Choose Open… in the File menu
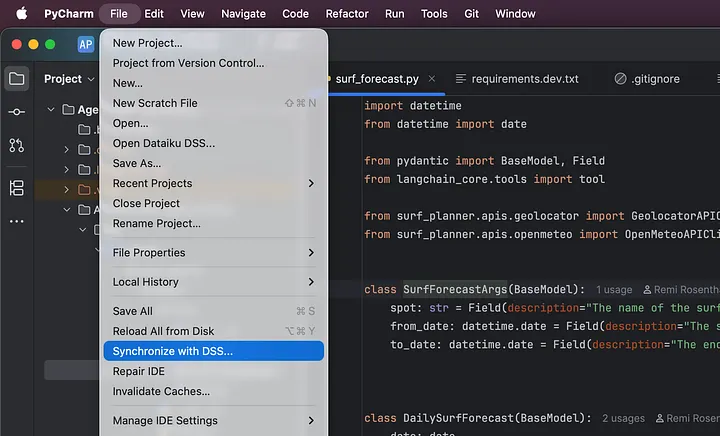The height and width of the screenshot is (436, 720). click(214, 123)
